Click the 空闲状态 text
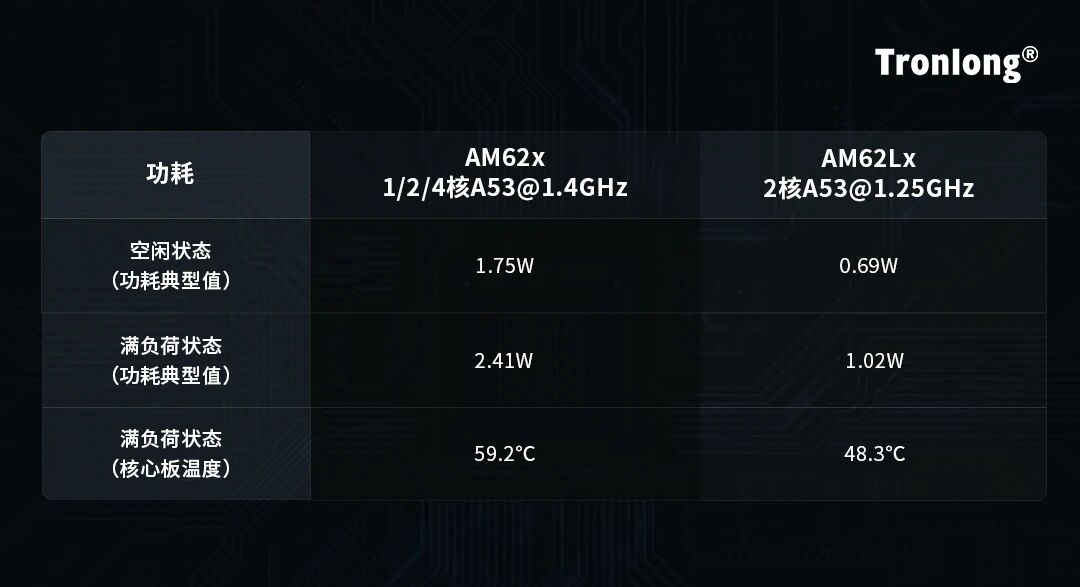The image size is (1080, 587). (170, 251)
